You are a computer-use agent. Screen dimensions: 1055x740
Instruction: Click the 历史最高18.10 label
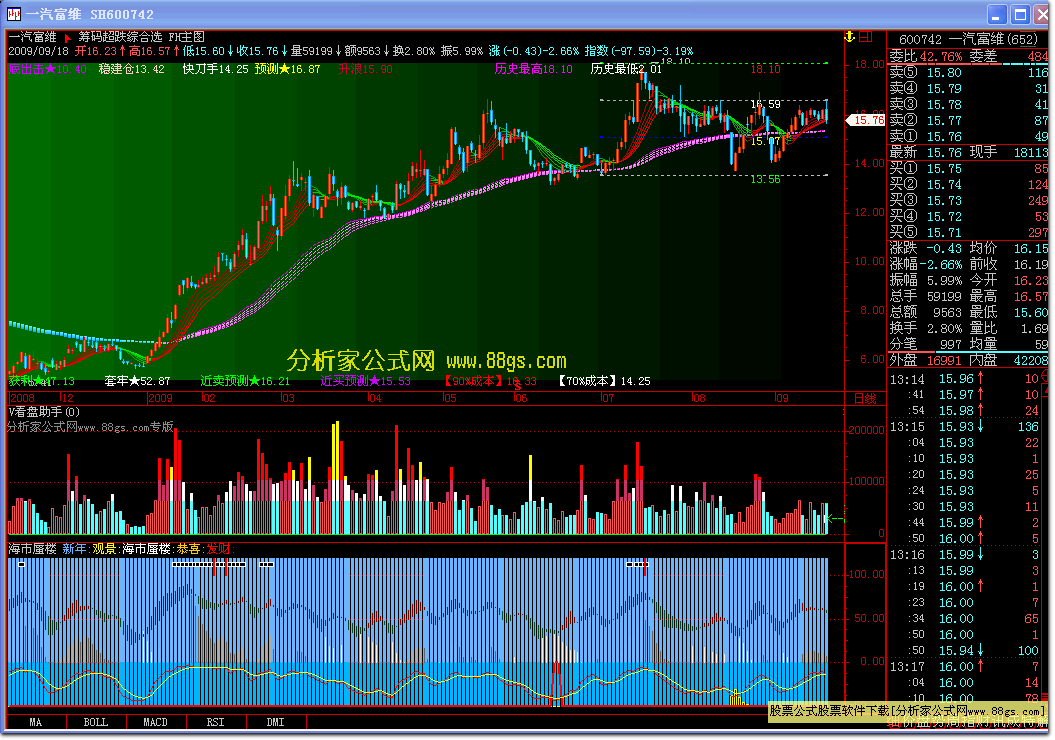(534, 69)
